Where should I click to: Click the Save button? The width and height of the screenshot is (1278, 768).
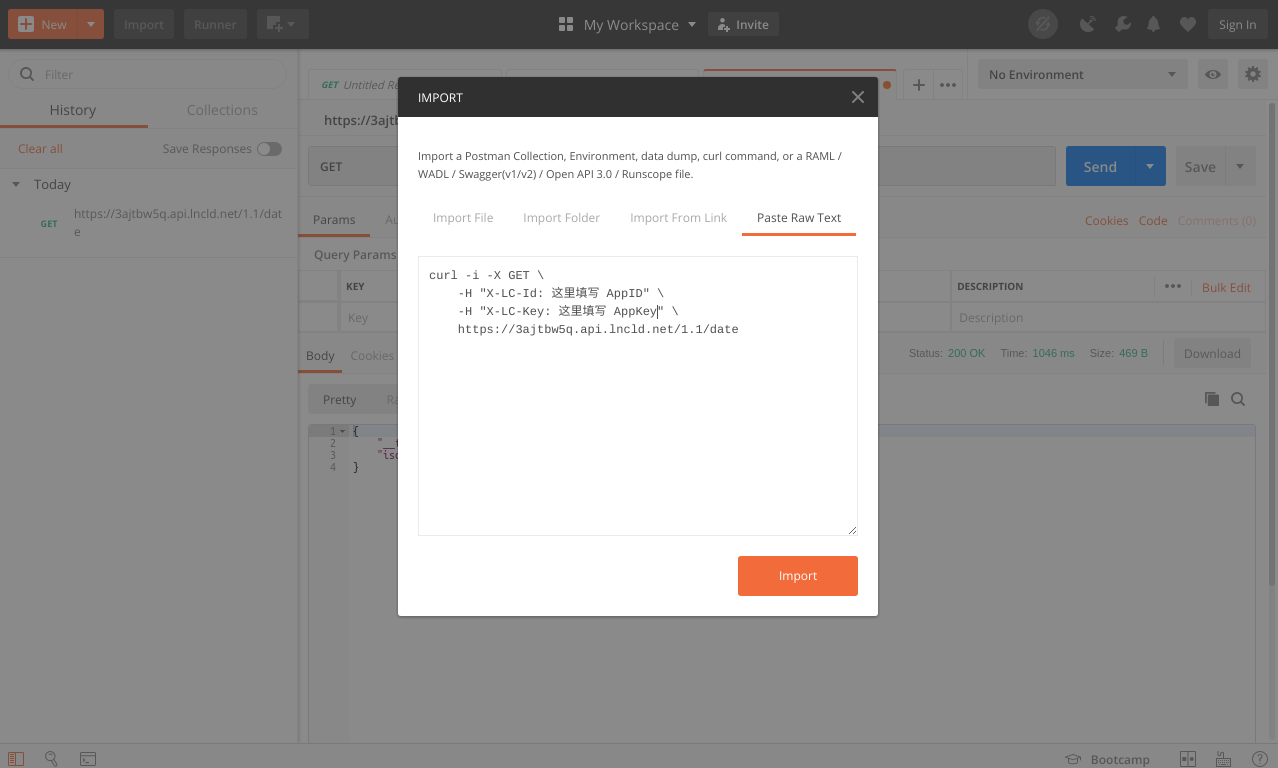(x=1200, y=167)
